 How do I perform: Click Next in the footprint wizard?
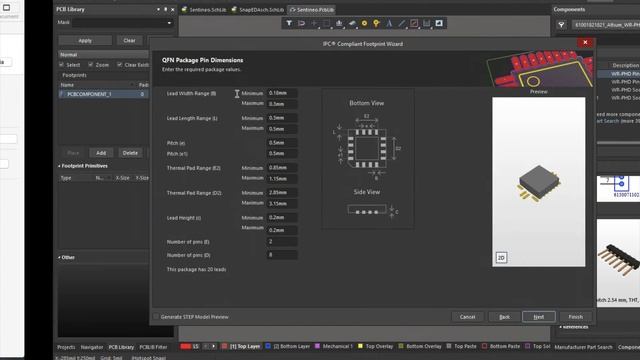pyautogui.click(x=539, y=317)
